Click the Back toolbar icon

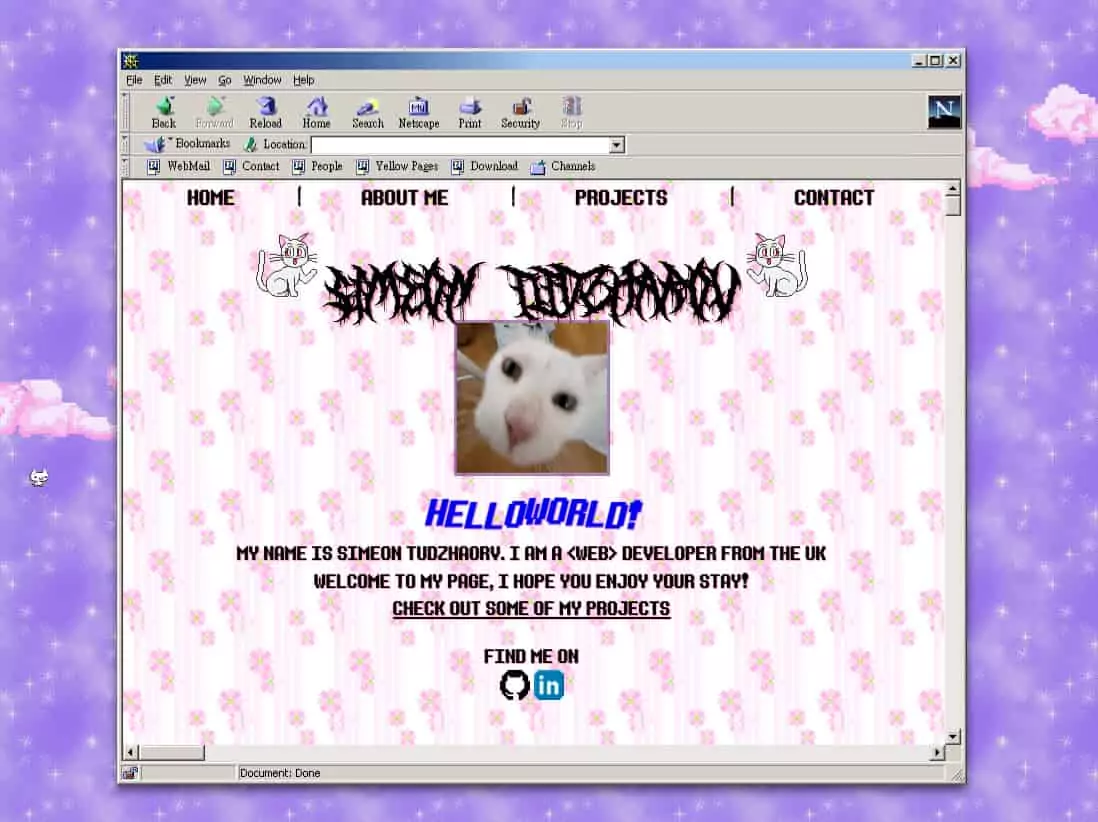(x=163, y=111)
